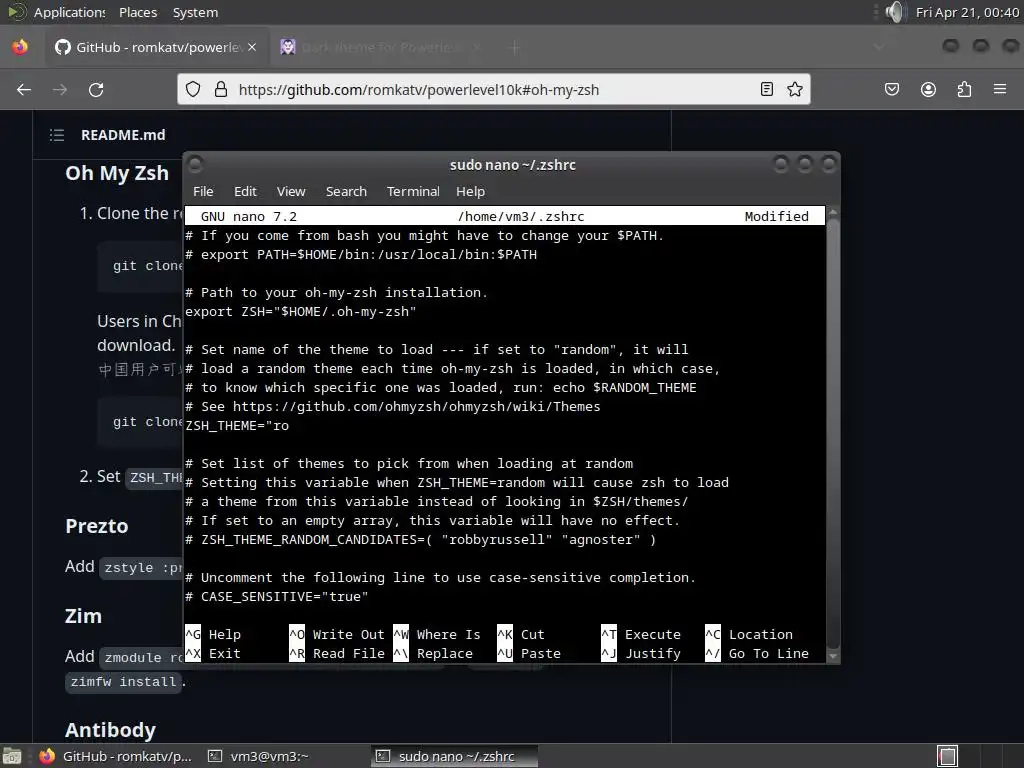This screenshot has width=1024, height=768.
Task: Click the Firefox logo icon in tab bar
Action: [x=20, y=47]
